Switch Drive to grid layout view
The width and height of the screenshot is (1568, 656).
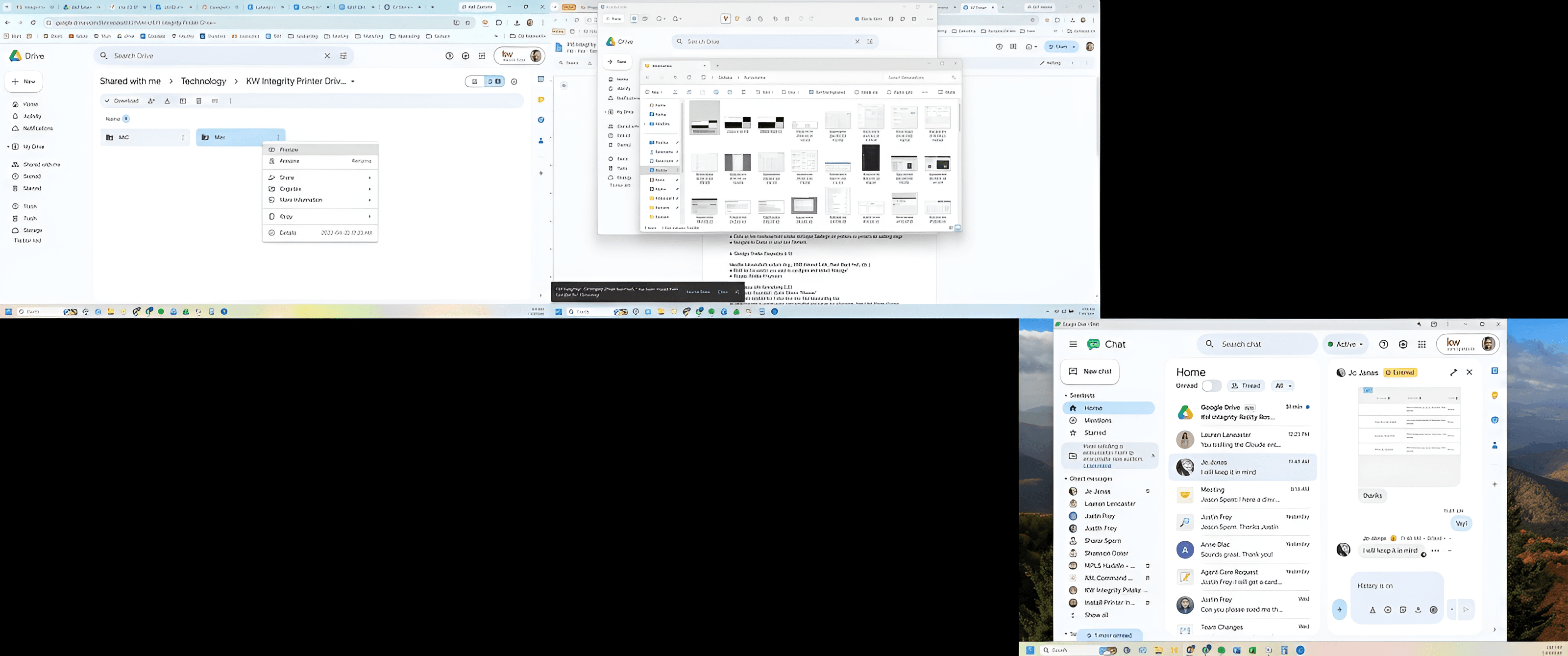coord(495,81)
